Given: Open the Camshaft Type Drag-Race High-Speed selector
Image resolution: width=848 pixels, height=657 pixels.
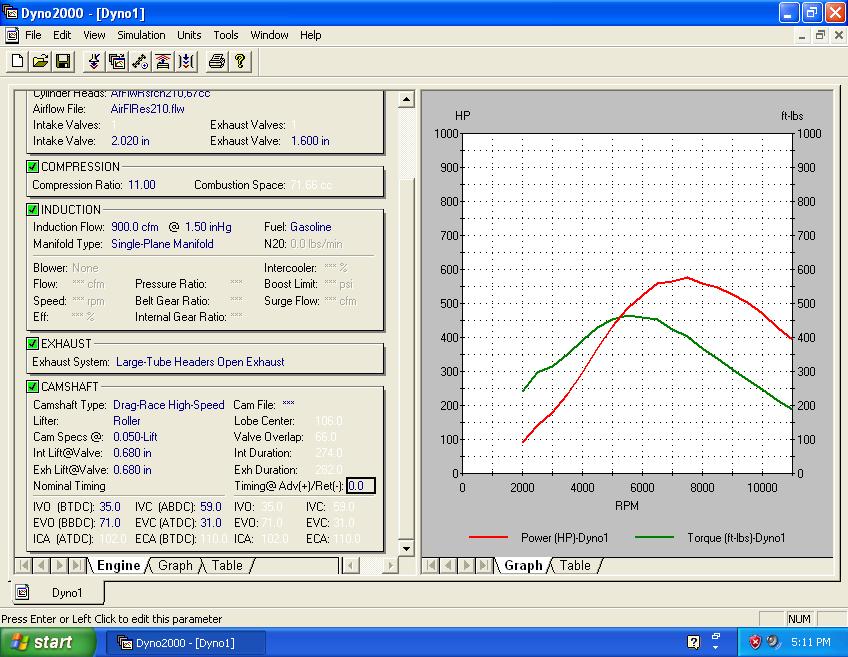Looking at the screenshot, I should pos(168,405).
